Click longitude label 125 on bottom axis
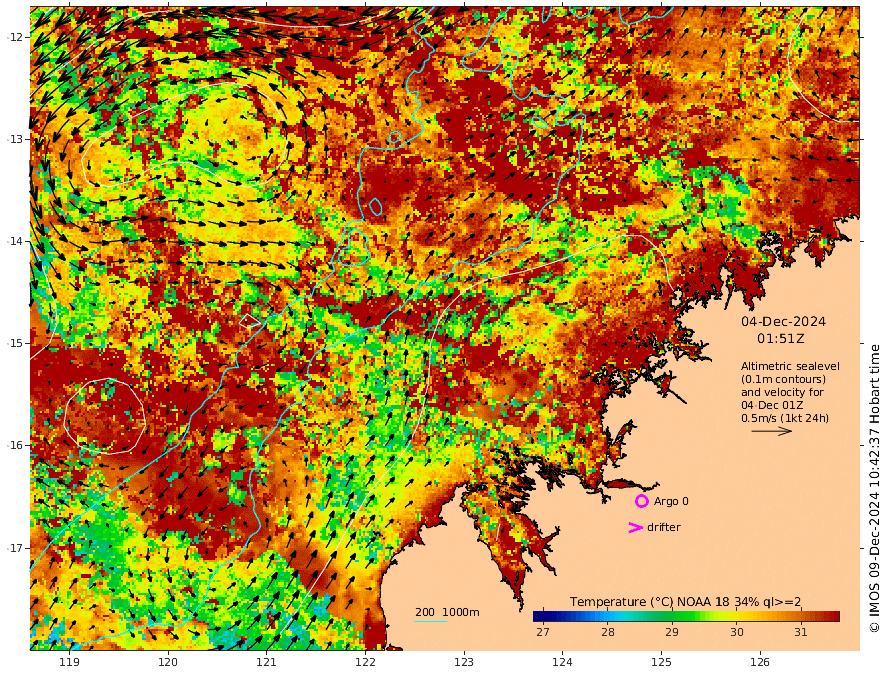 pos(661,663)
